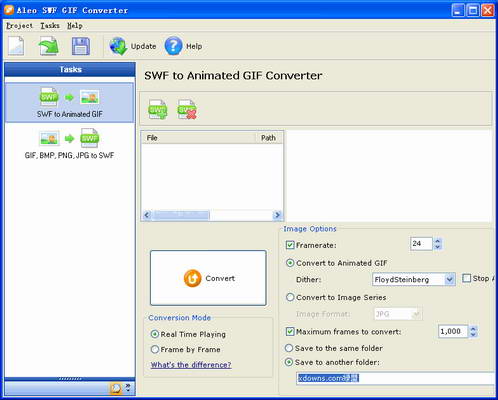Click the maximum frames field showing 1,000

[453, 331]
